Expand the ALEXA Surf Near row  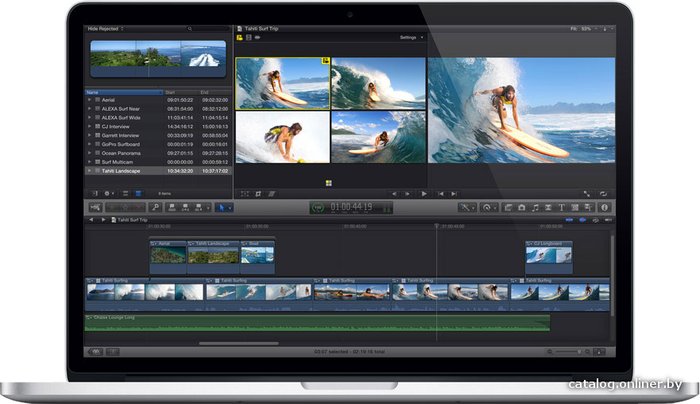tap(89, 108)
